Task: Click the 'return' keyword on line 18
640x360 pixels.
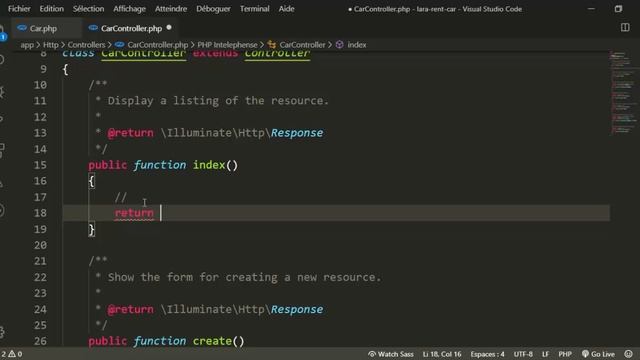Action: click(134, 213)
